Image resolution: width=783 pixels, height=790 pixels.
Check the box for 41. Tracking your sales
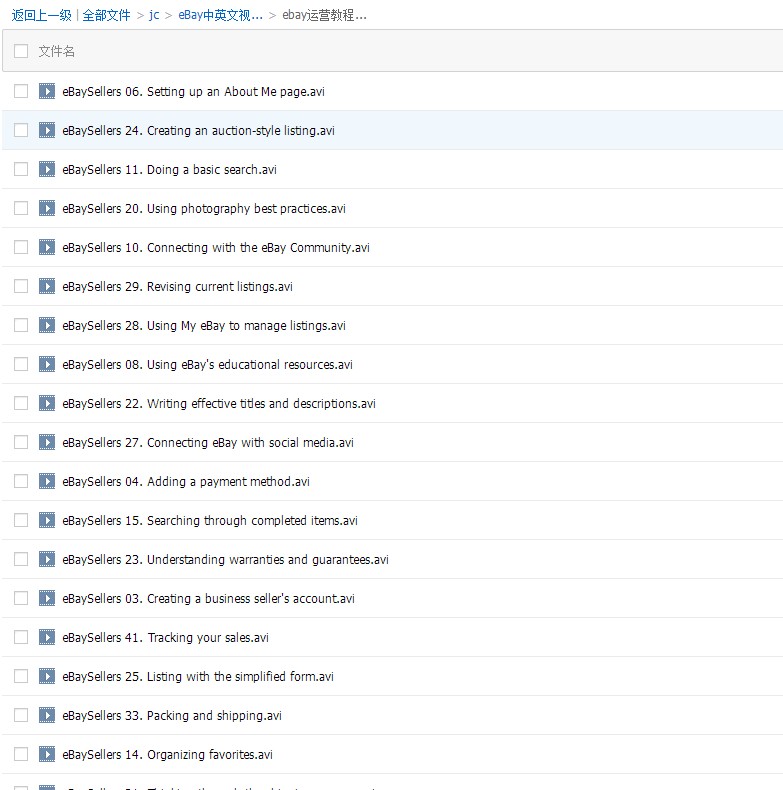21,637
